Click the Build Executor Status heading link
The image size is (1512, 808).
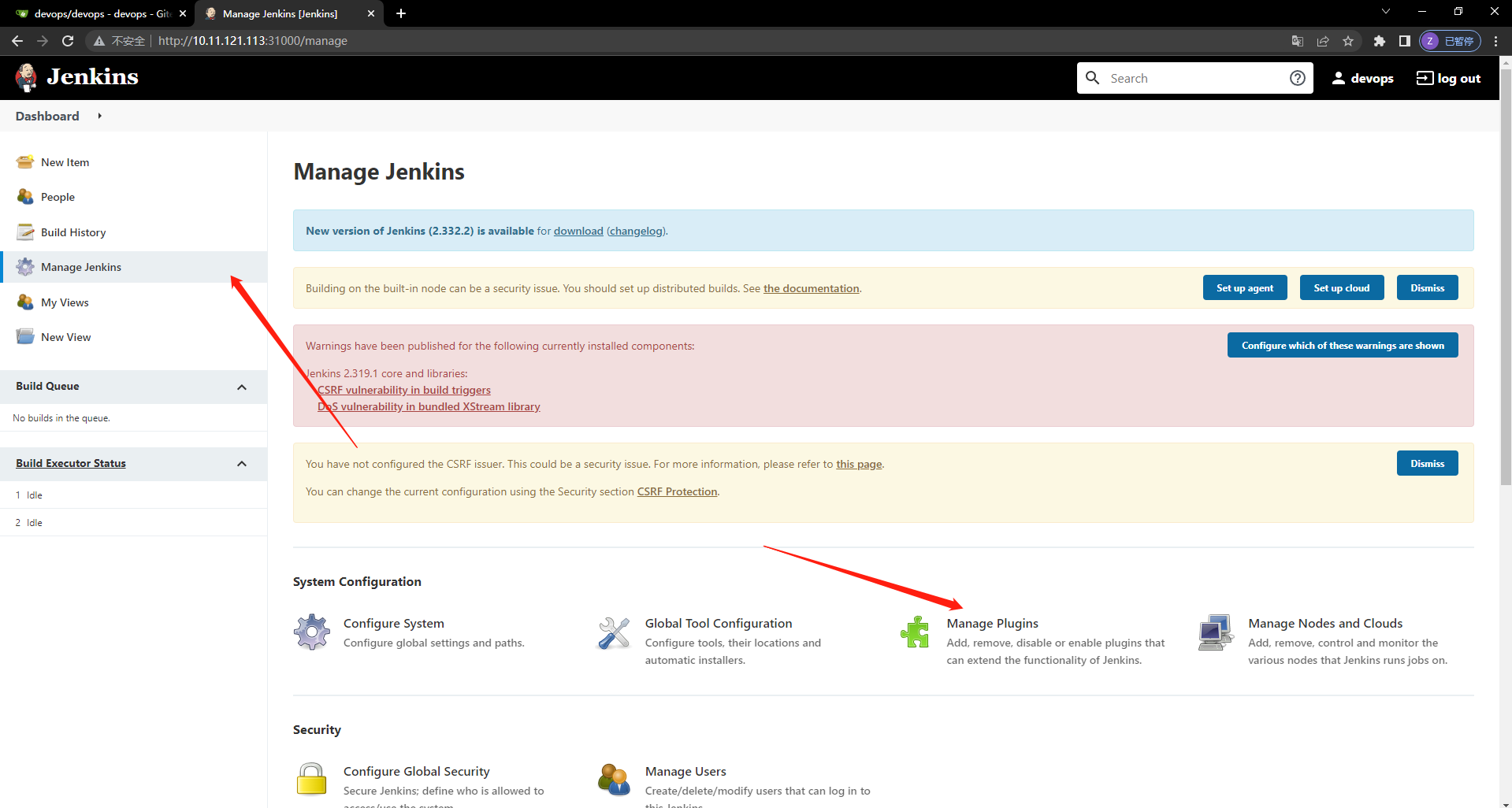point(71,463)
